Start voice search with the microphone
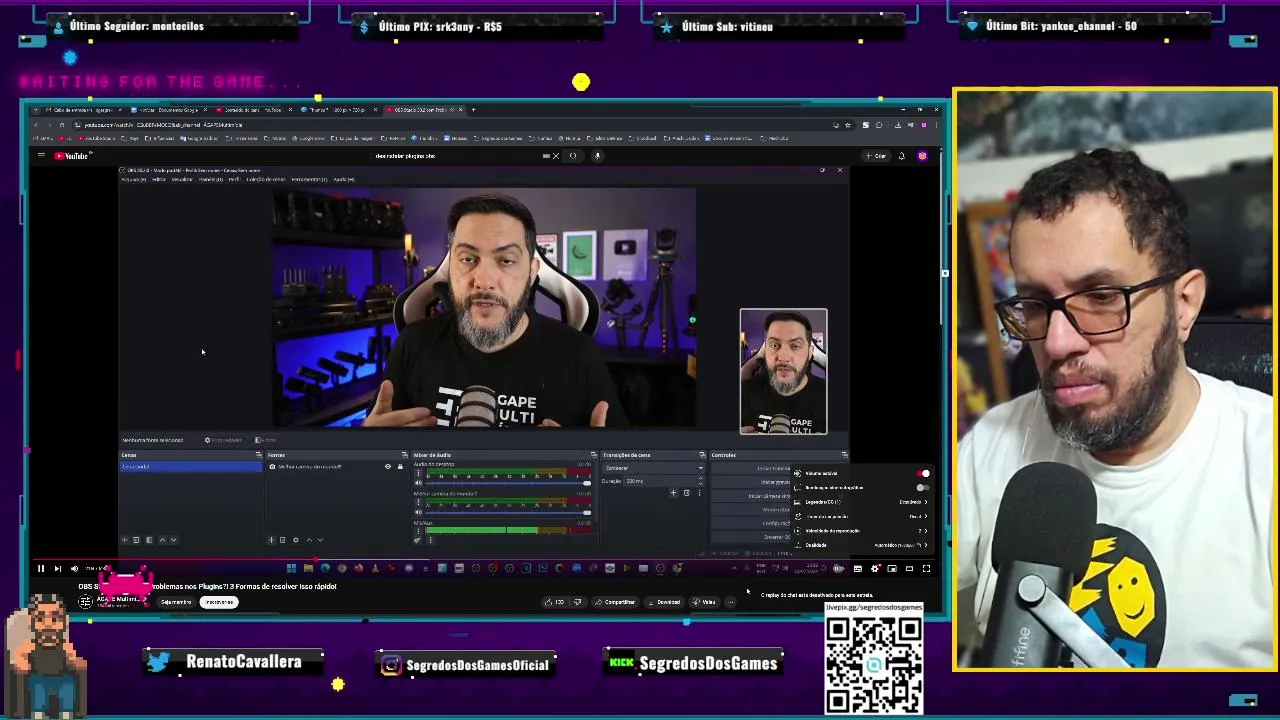This screenshot has height=720, width=1280. (x=597, y=156)
